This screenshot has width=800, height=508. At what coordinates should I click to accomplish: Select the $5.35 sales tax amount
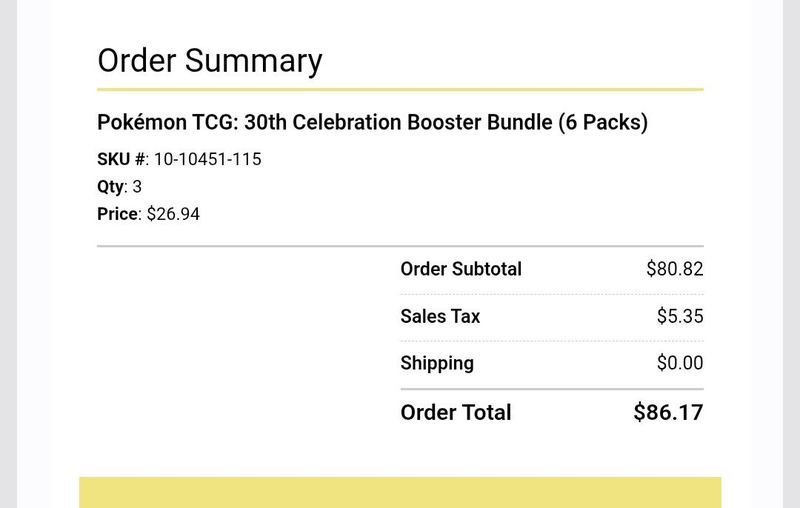pyautogui.click(x=680, y=316)
